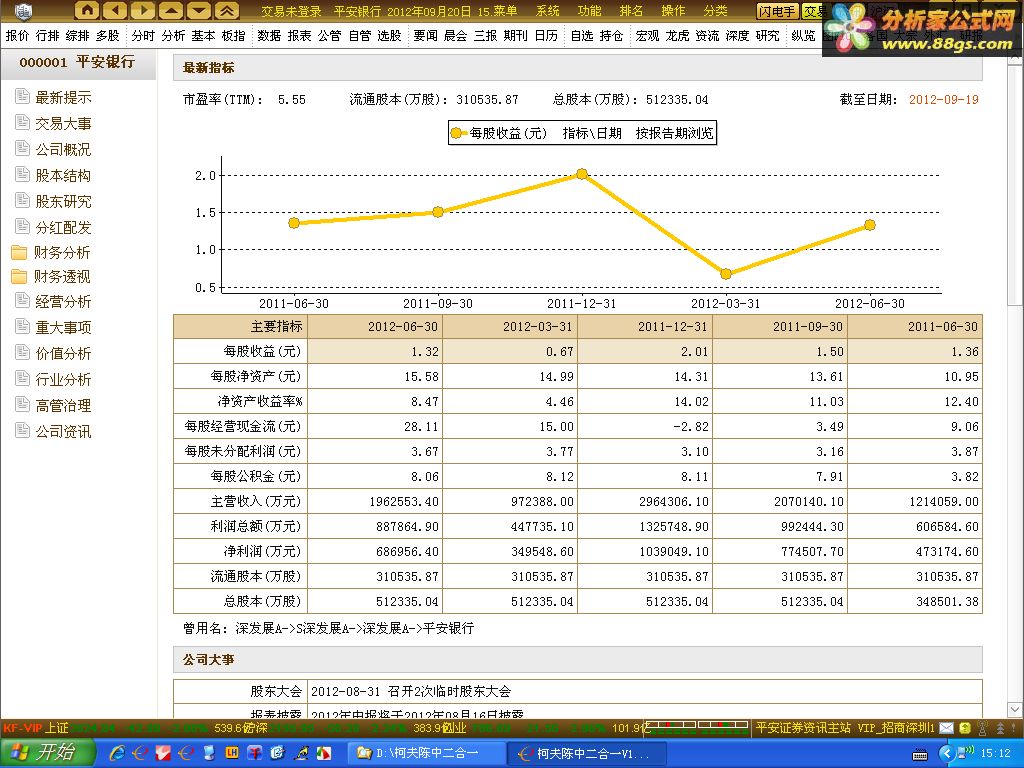Open the 操作 menu

pyautogui.click(x=673, y=11)
